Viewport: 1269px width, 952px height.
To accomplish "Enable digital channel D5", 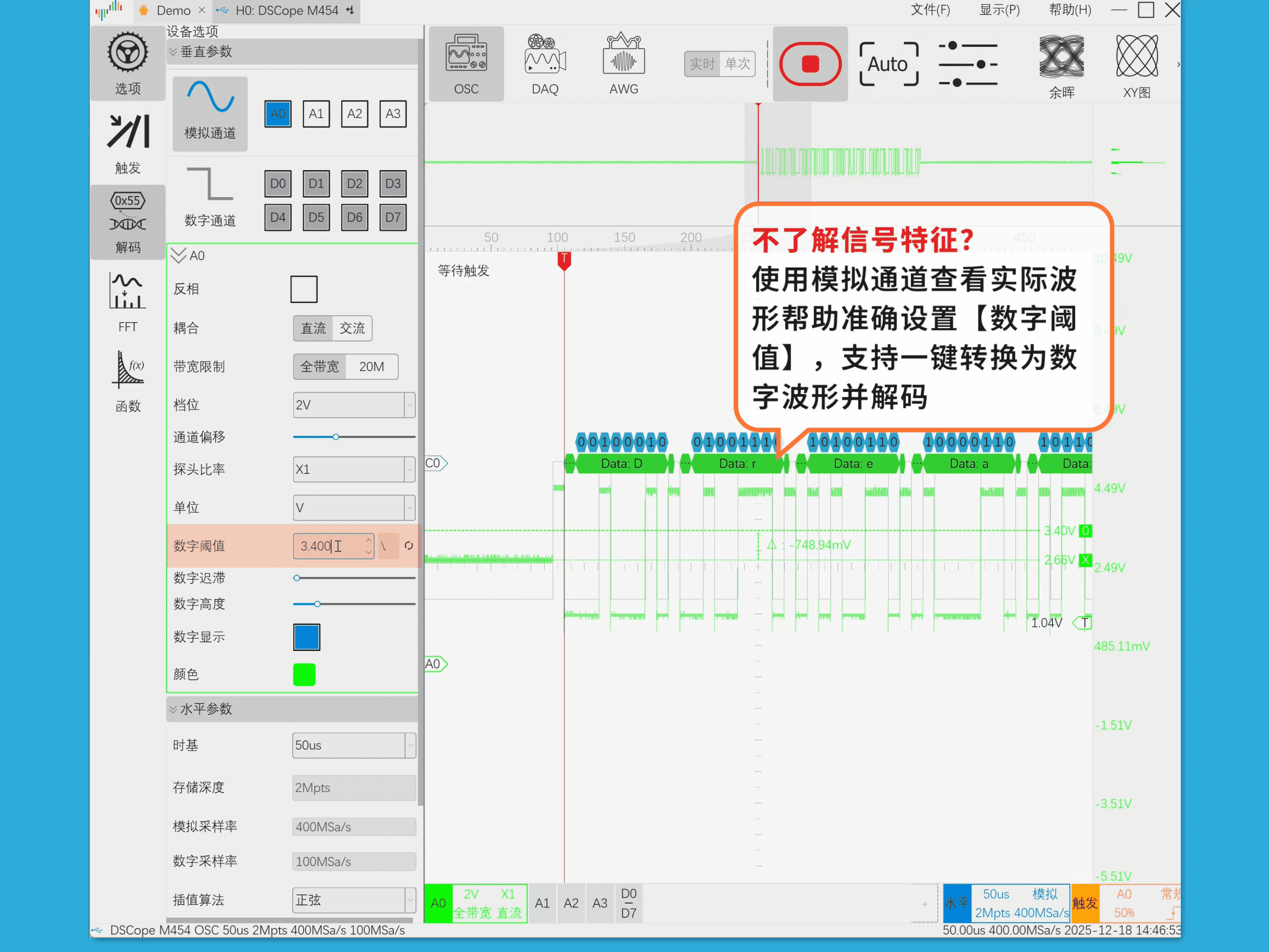I will pyautogui.click(x=316, y=217).
